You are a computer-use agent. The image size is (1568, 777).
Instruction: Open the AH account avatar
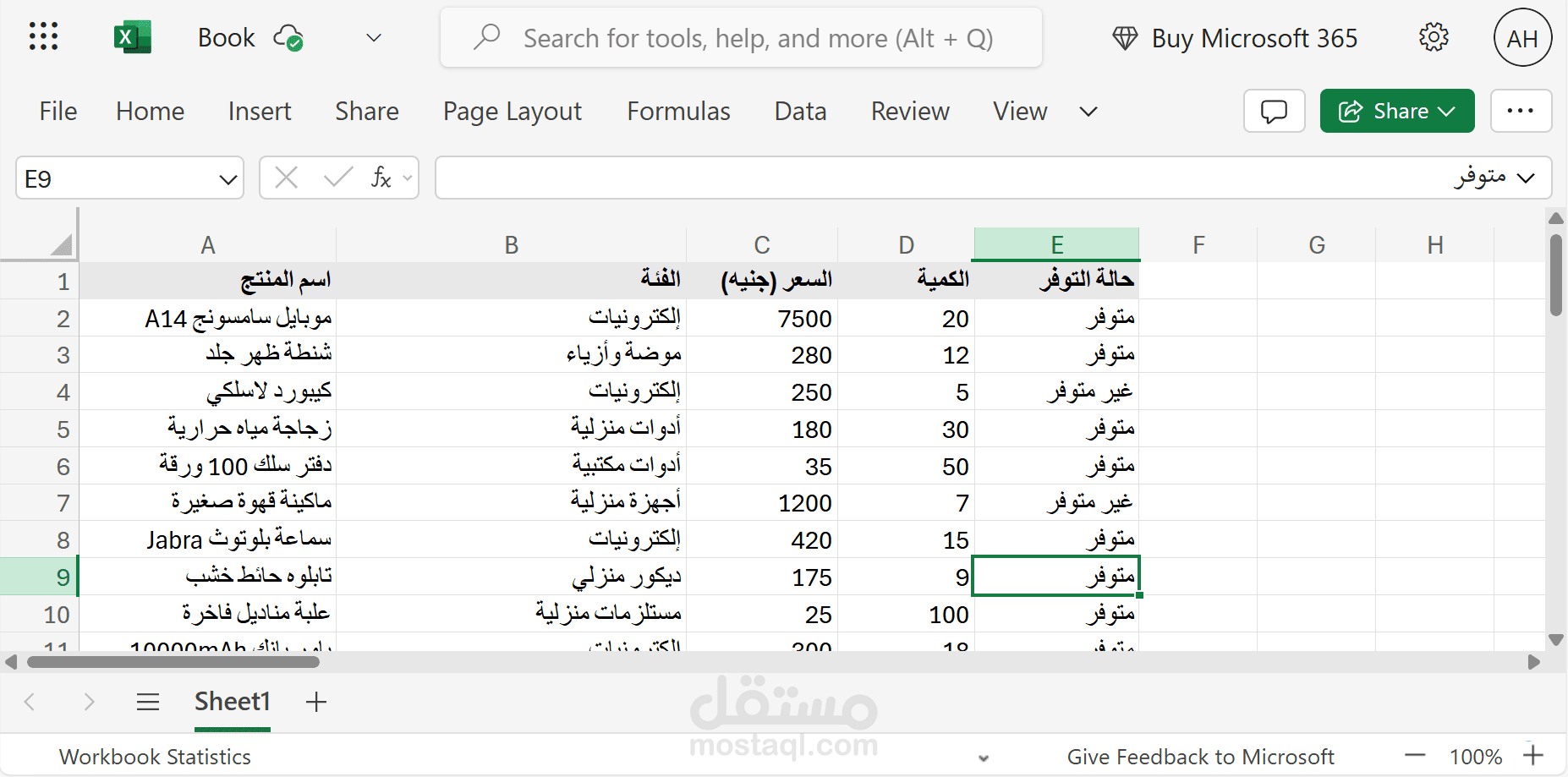(1522, 38)
